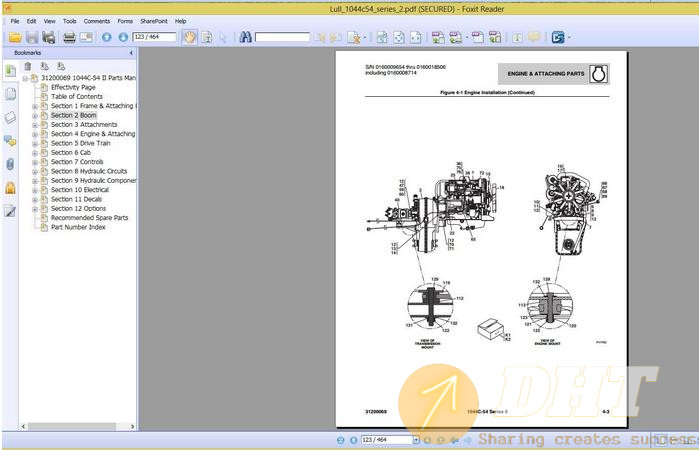The width and height of the screenshot is (699, 450).
Task: Expand Section 2 Boom bookmark node
Action: coord(35,116)
